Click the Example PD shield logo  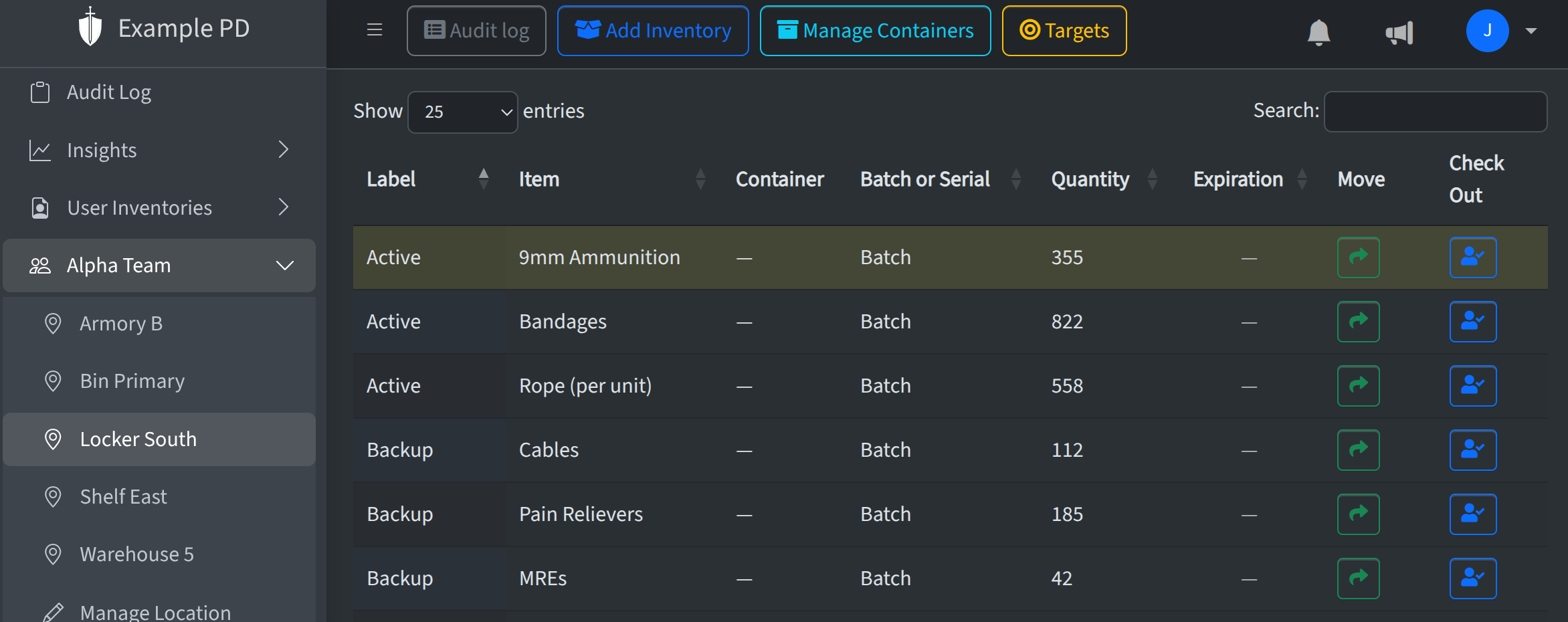[89, 28]
